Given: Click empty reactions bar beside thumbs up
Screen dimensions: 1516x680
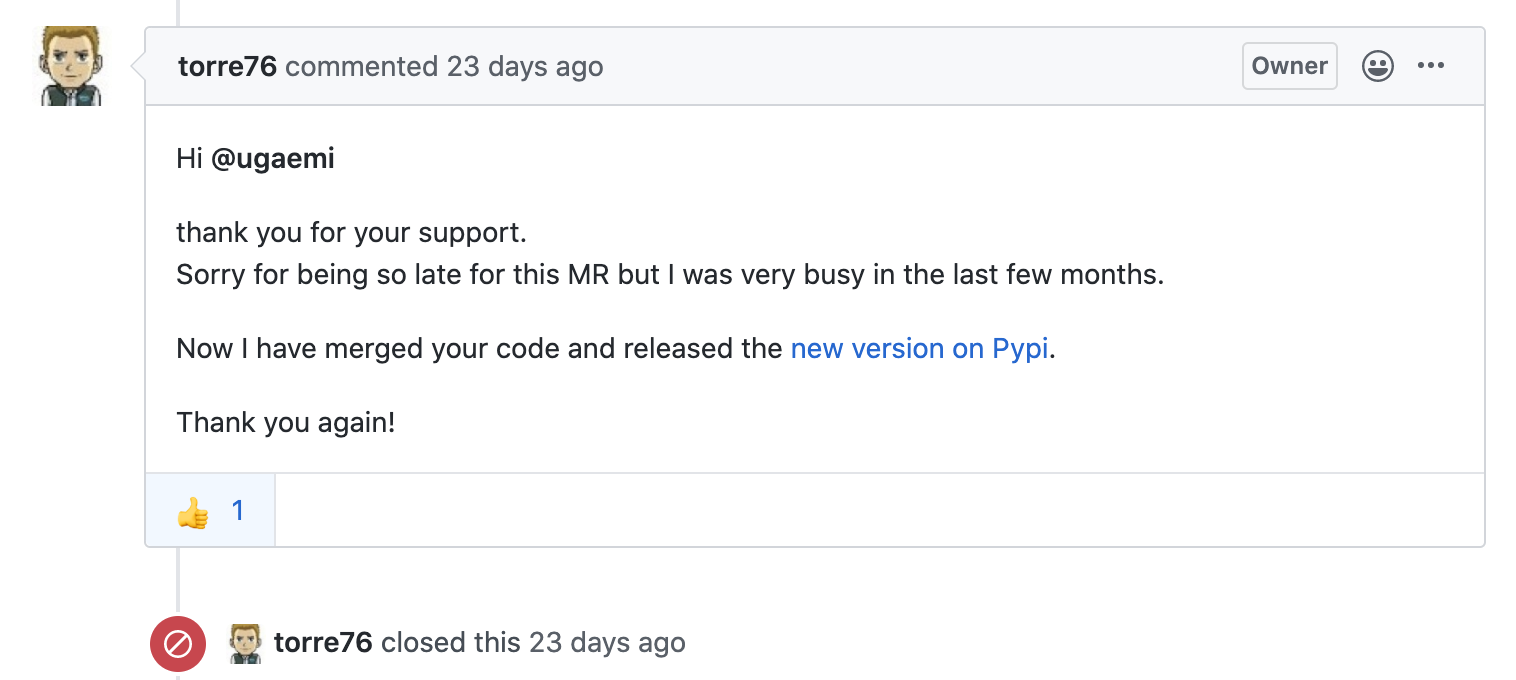Looking at the screenshot, I should [x=879, y=510].
